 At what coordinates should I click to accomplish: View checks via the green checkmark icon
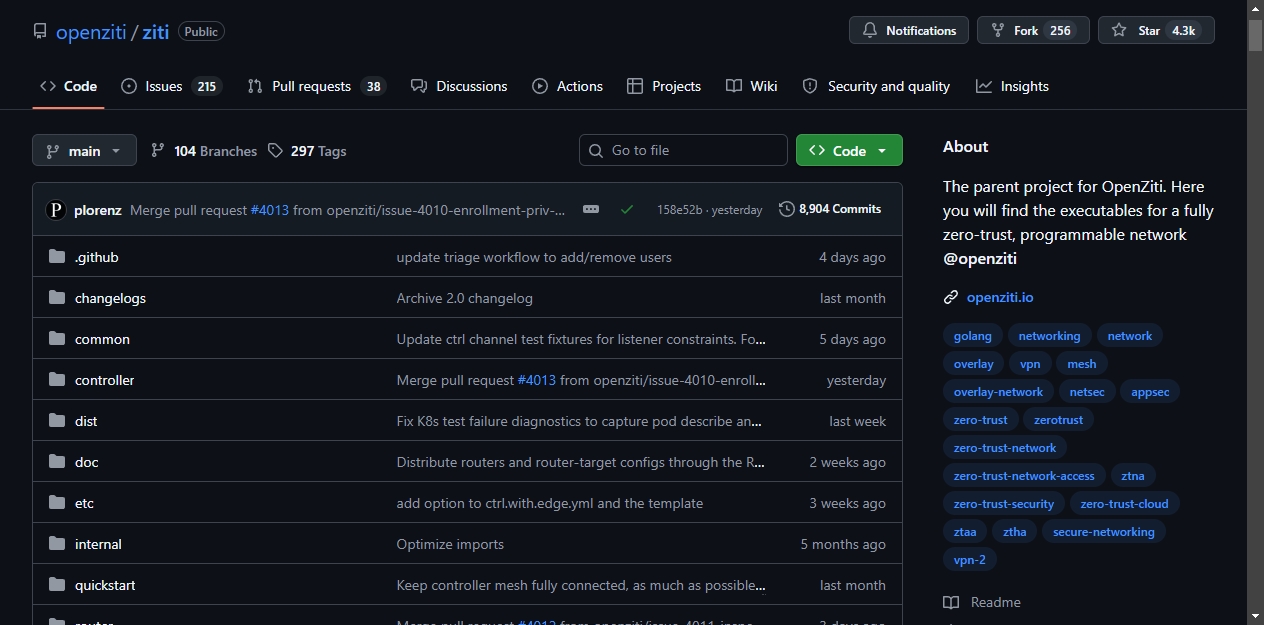pyautogui.click(x=627, y=209)
